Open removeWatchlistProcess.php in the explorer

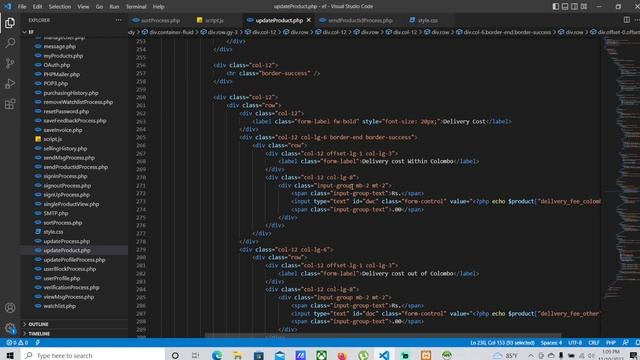(x=78, y=102)
